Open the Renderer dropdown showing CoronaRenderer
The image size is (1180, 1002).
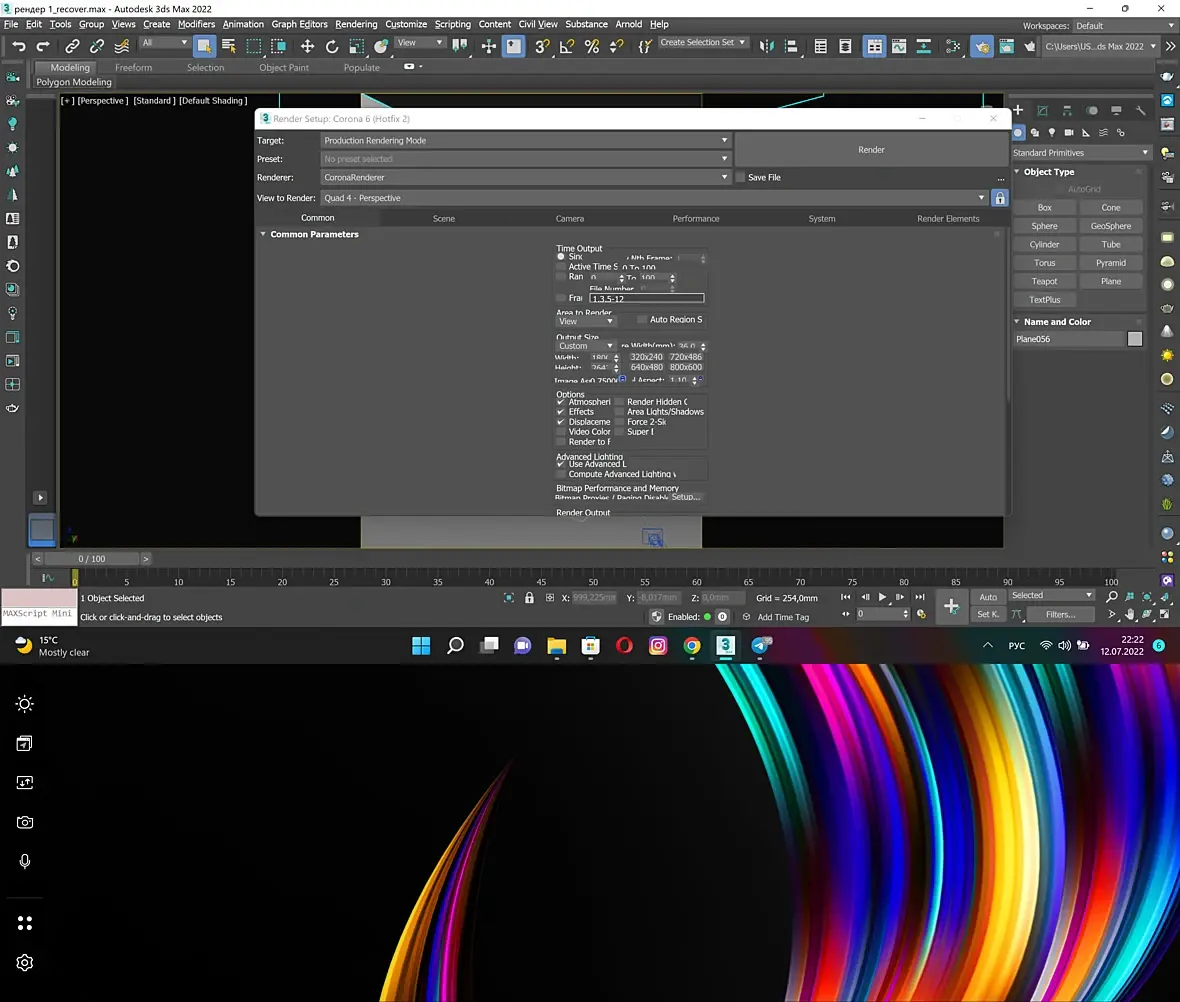pos(526,178)
